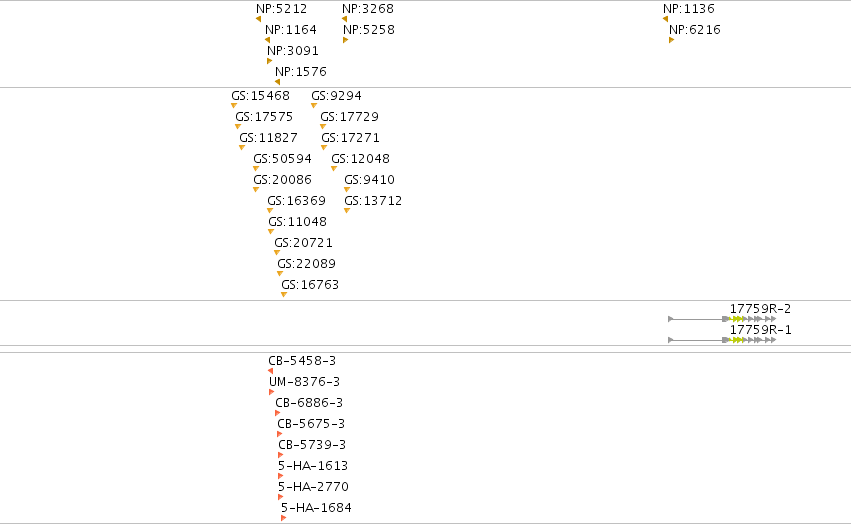Select the CB-5458-3 insertion label

(x=302, y=361)
